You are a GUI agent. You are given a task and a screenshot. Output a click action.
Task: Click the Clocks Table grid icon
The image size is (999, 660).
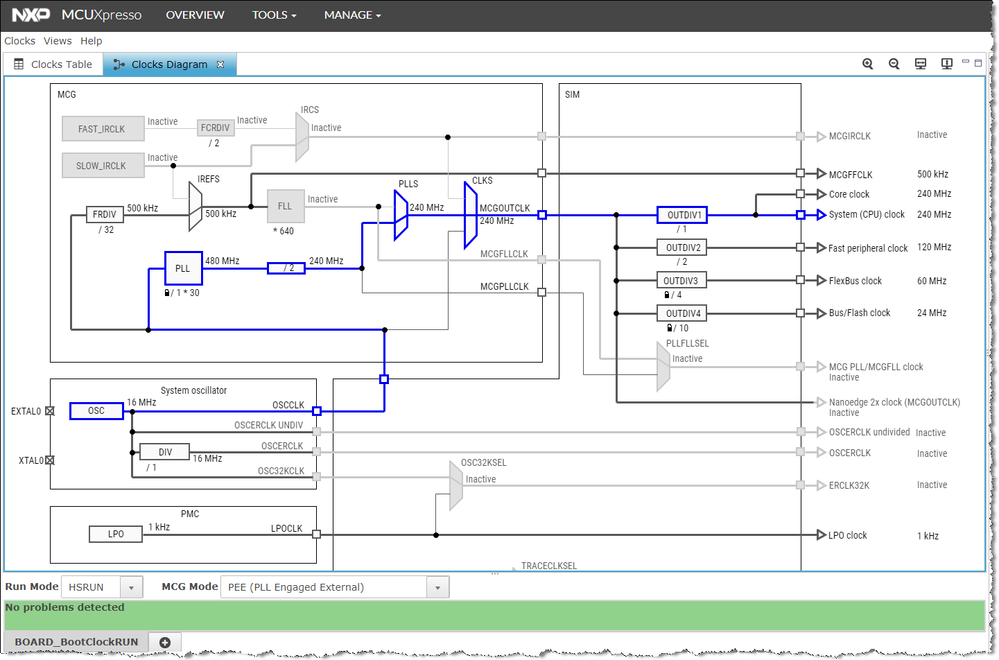18,64
